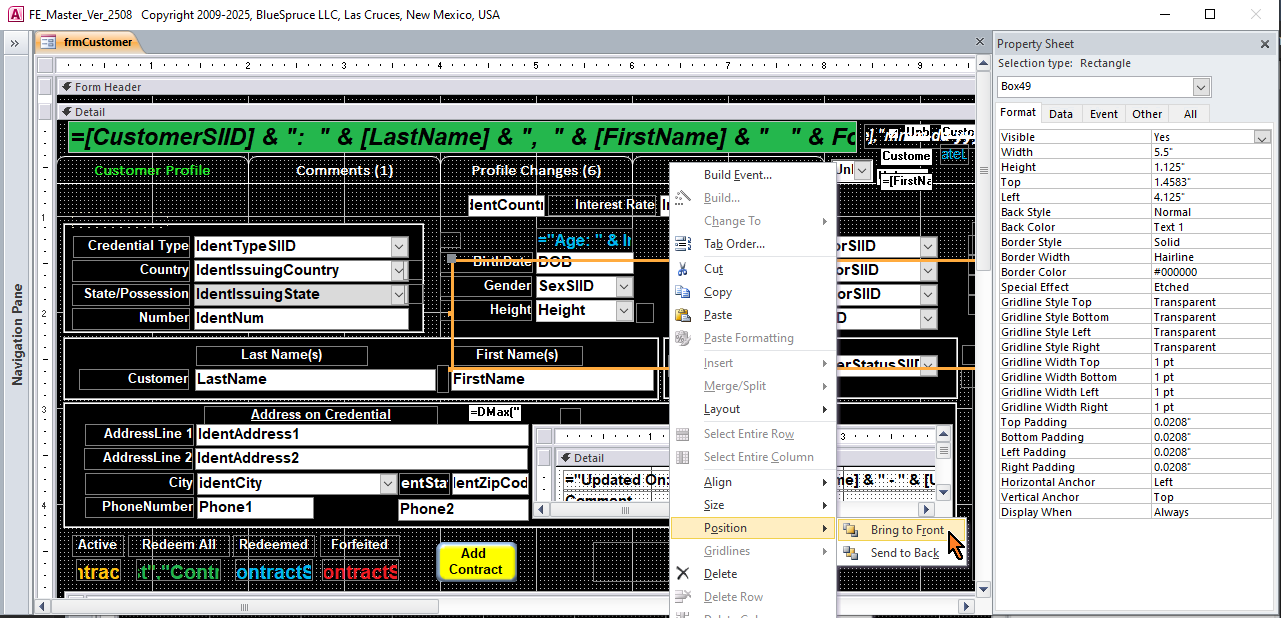Open the IdentIssuingCountry combo arrow
The image size is (1281, 618).
pyautogui.click(x=400, y=270)
